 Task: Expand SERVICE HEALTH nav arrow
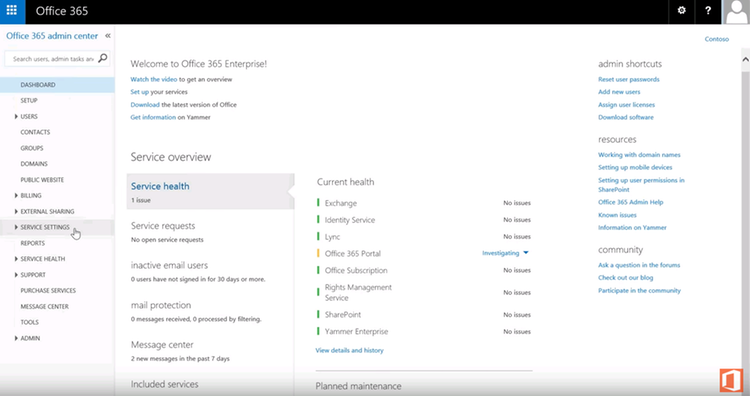tap(16, 259)
